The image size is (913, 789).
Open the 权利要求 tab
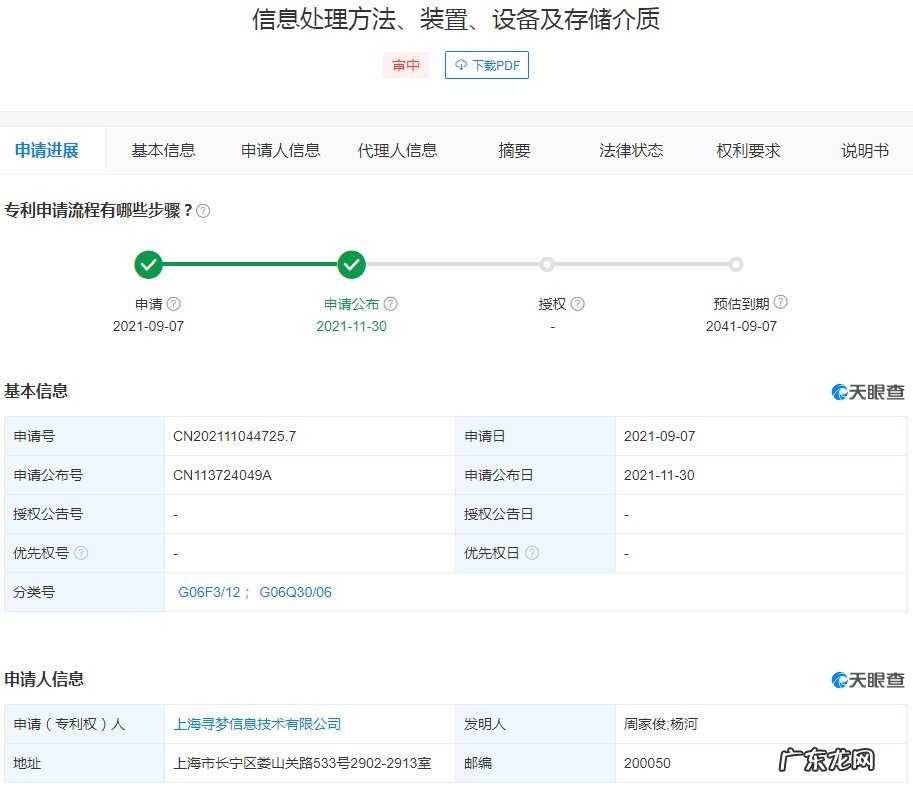click(747, 150)
